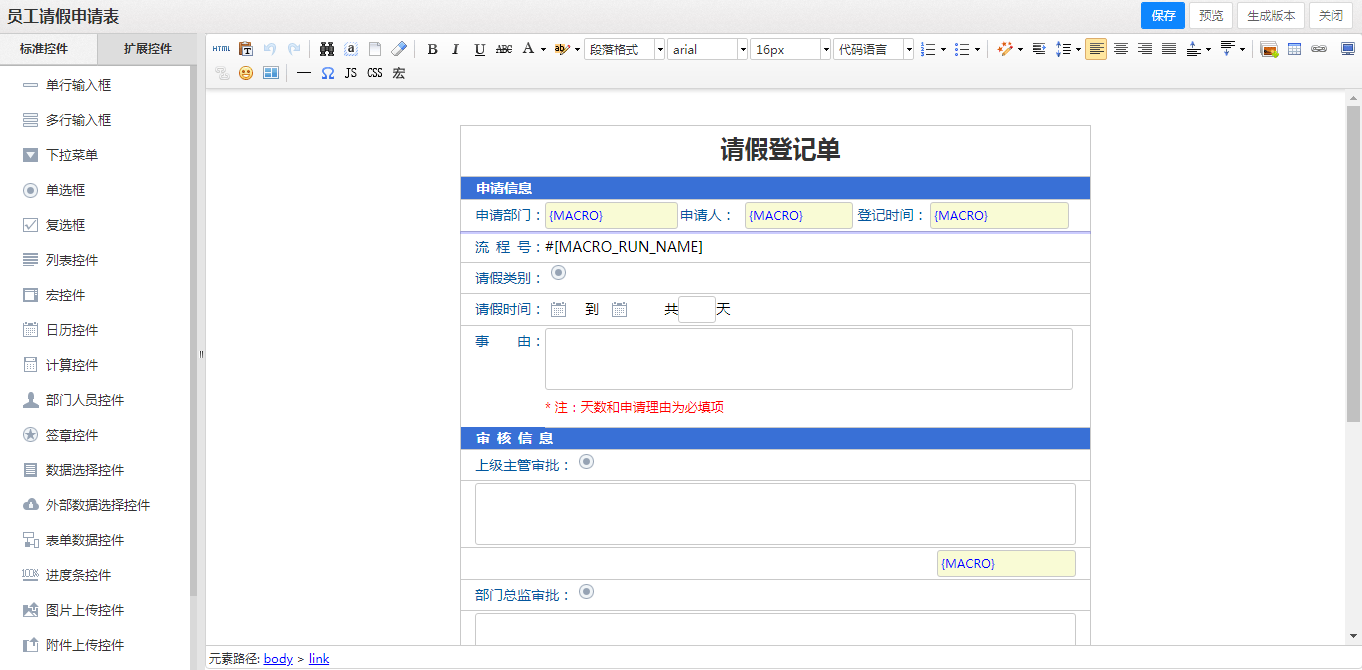Viewport: 1362px width, 670px height.
Task: Center-align the text
Action: coord(1121,49)
